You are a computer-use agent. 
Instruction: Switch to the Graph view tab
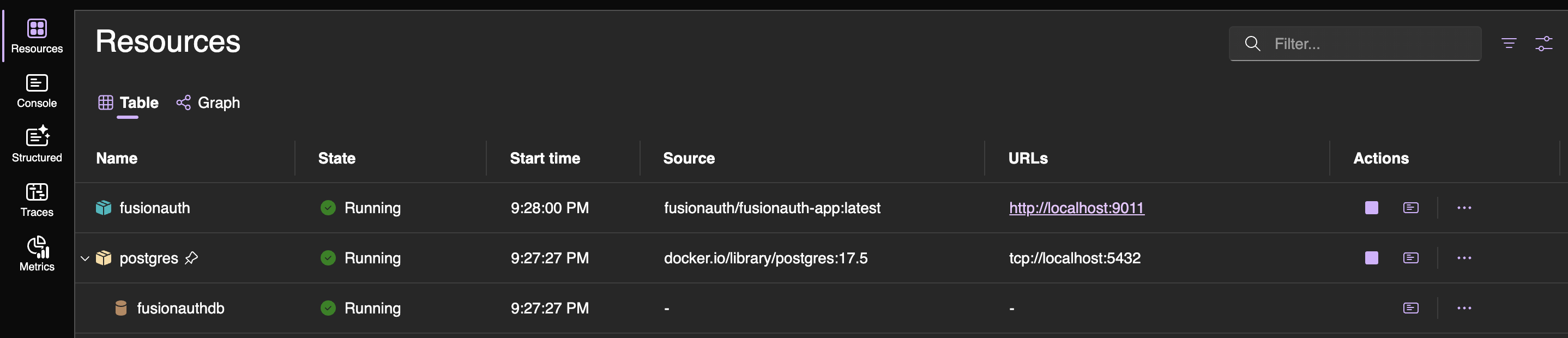[208, 102]
